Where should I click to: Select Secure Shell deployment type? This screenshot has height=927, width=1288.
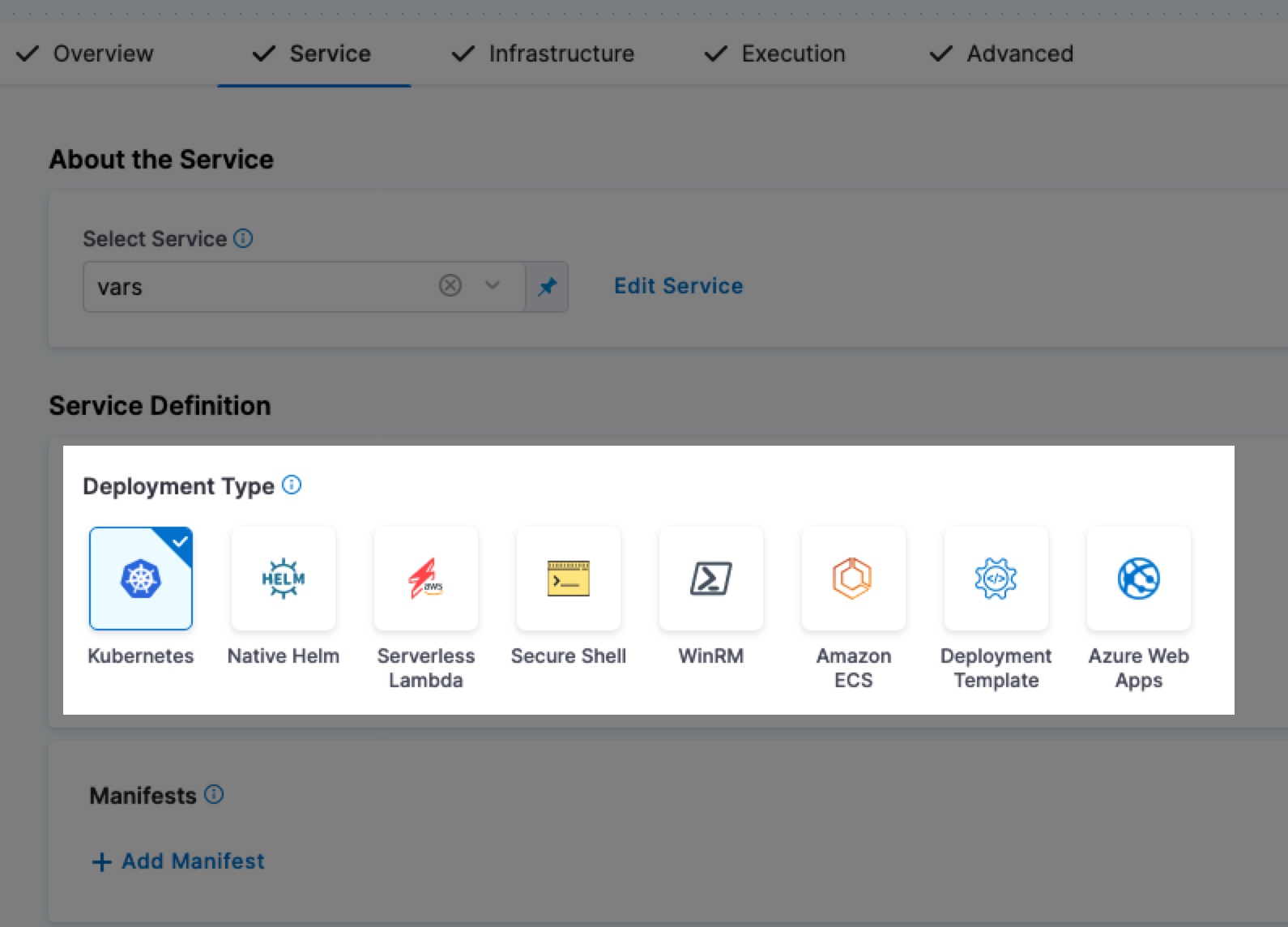click(569, 579)
